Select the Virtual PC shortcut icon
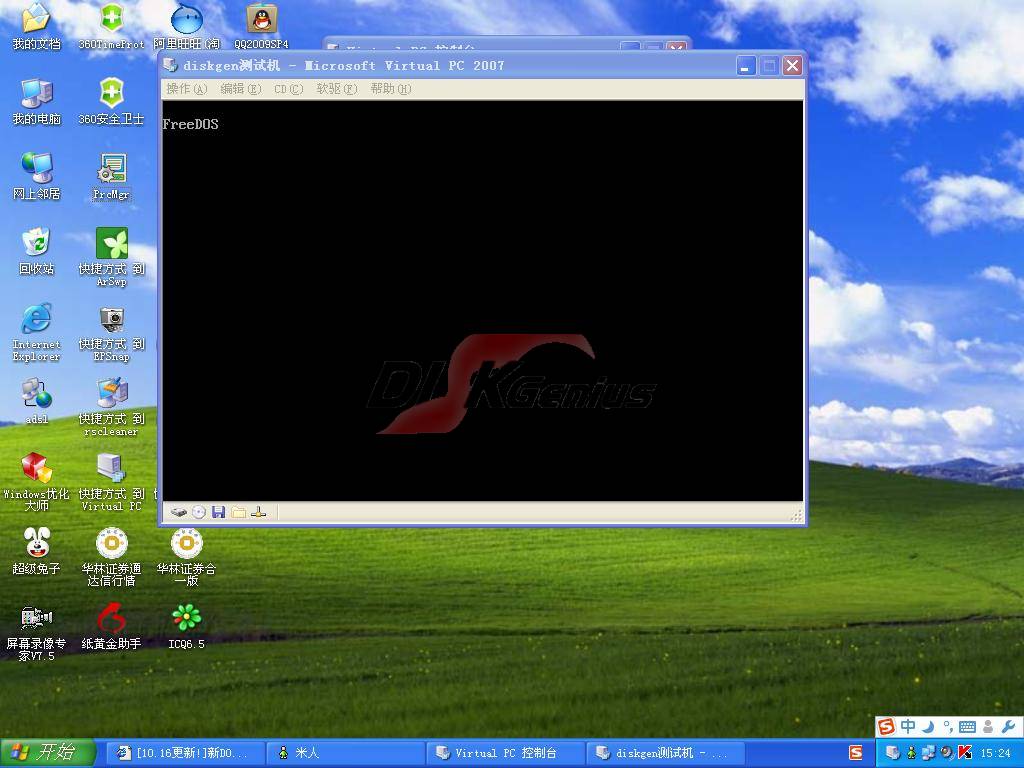Image resolution: width=1024 pixels, height=768 pixels. pyautogui.click(x=112, y=482)
